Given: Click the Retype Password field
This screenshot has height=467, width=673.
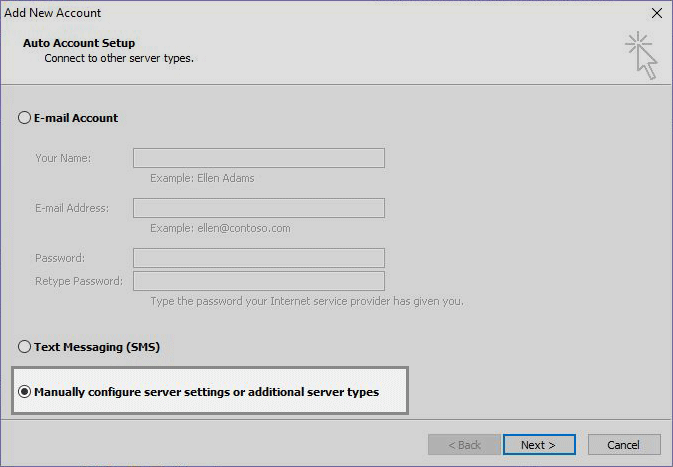Looking at the screenshot, I should (x=258, y=281).
